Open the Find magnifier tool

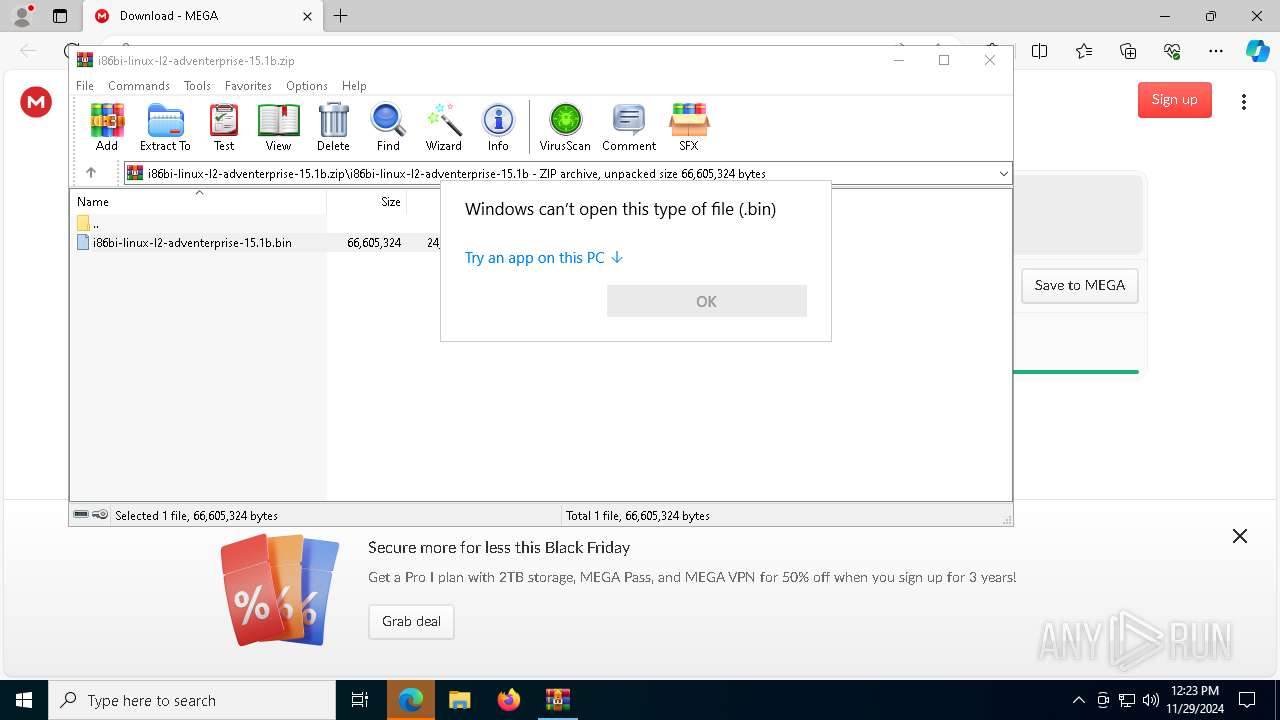(x=388, y=127)
